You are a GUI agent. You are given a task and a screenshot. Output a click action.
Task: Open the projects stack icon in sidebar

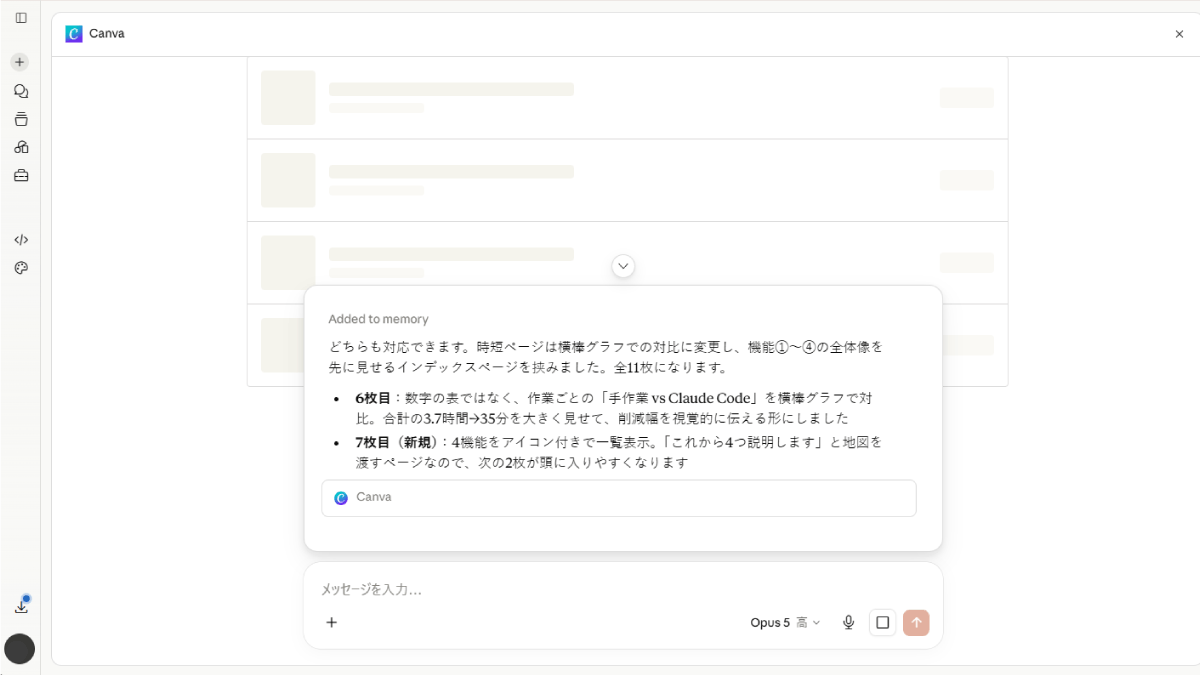[21, 119]
